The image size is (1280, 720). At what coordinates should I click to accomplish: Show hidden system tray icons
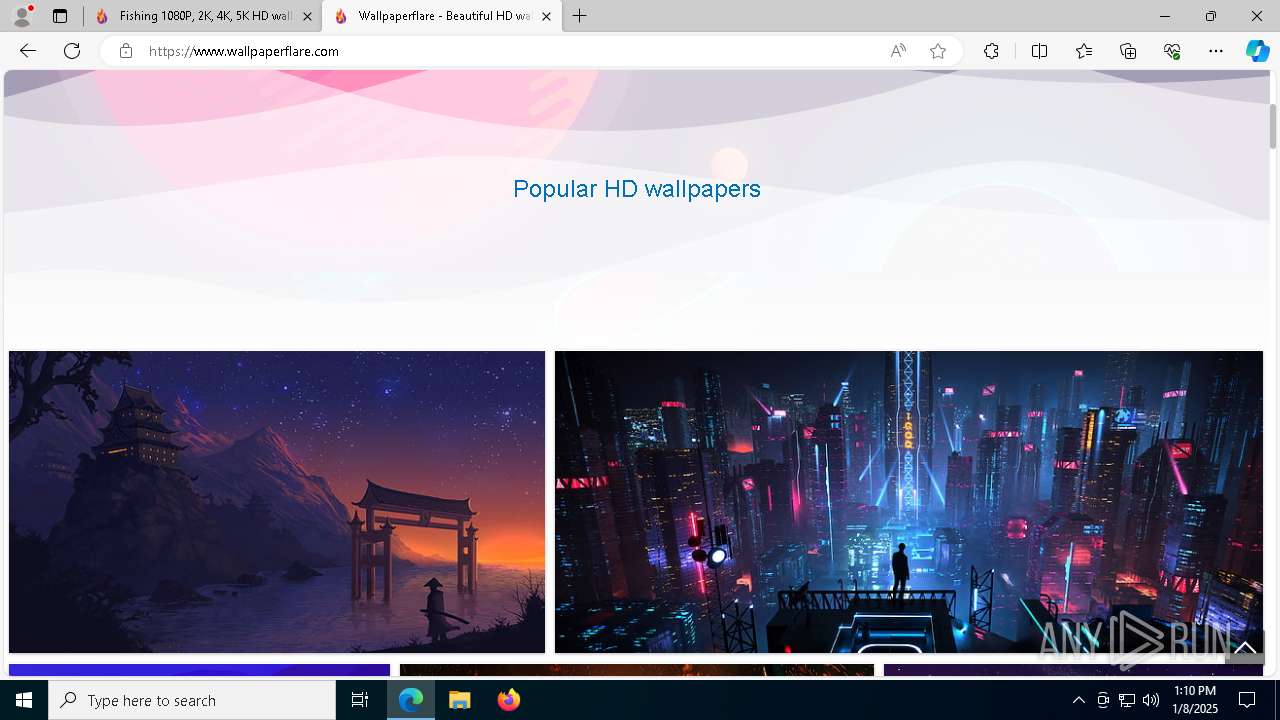coord(1078,700)
